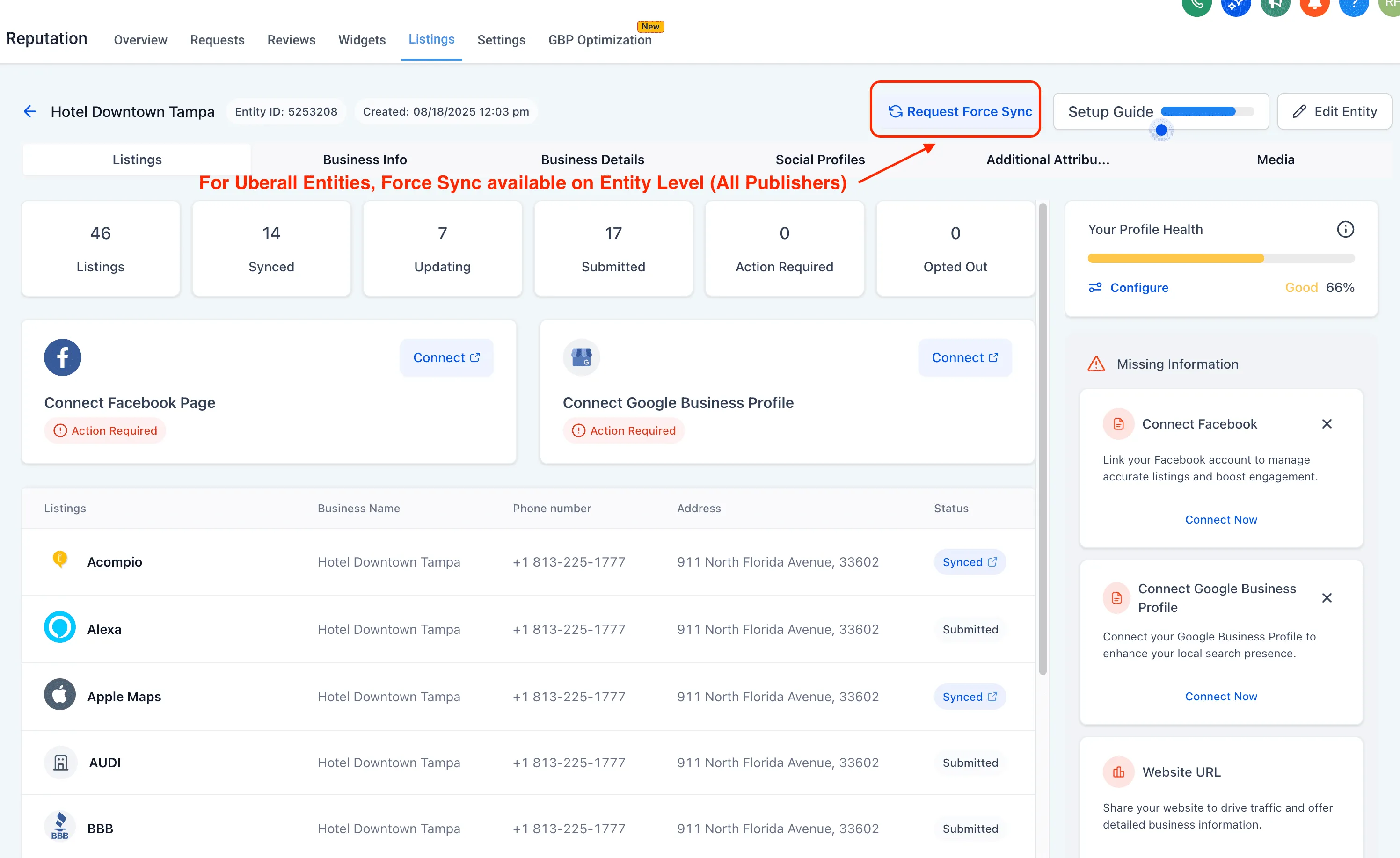Dismiss the Connect Google Business Profile card
The width and height of the screenshot is (1400, 858).
coord(1327,598)
